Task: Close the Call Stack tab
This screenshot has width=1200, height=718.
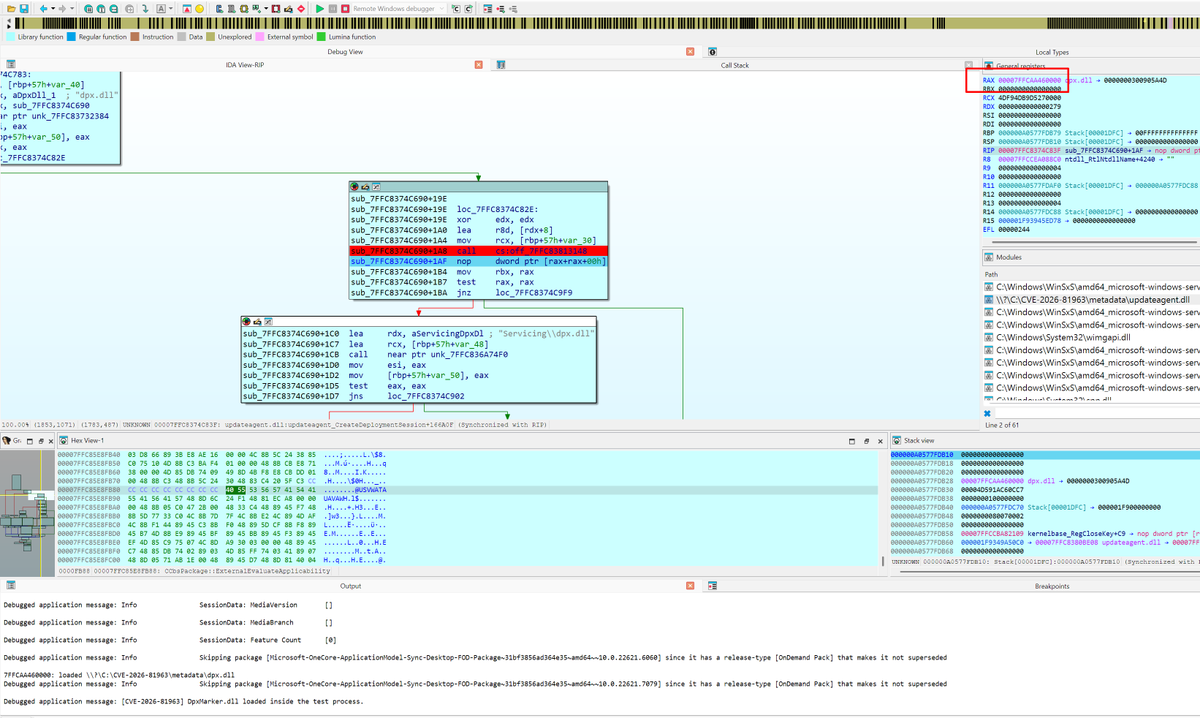Action: 968,65
